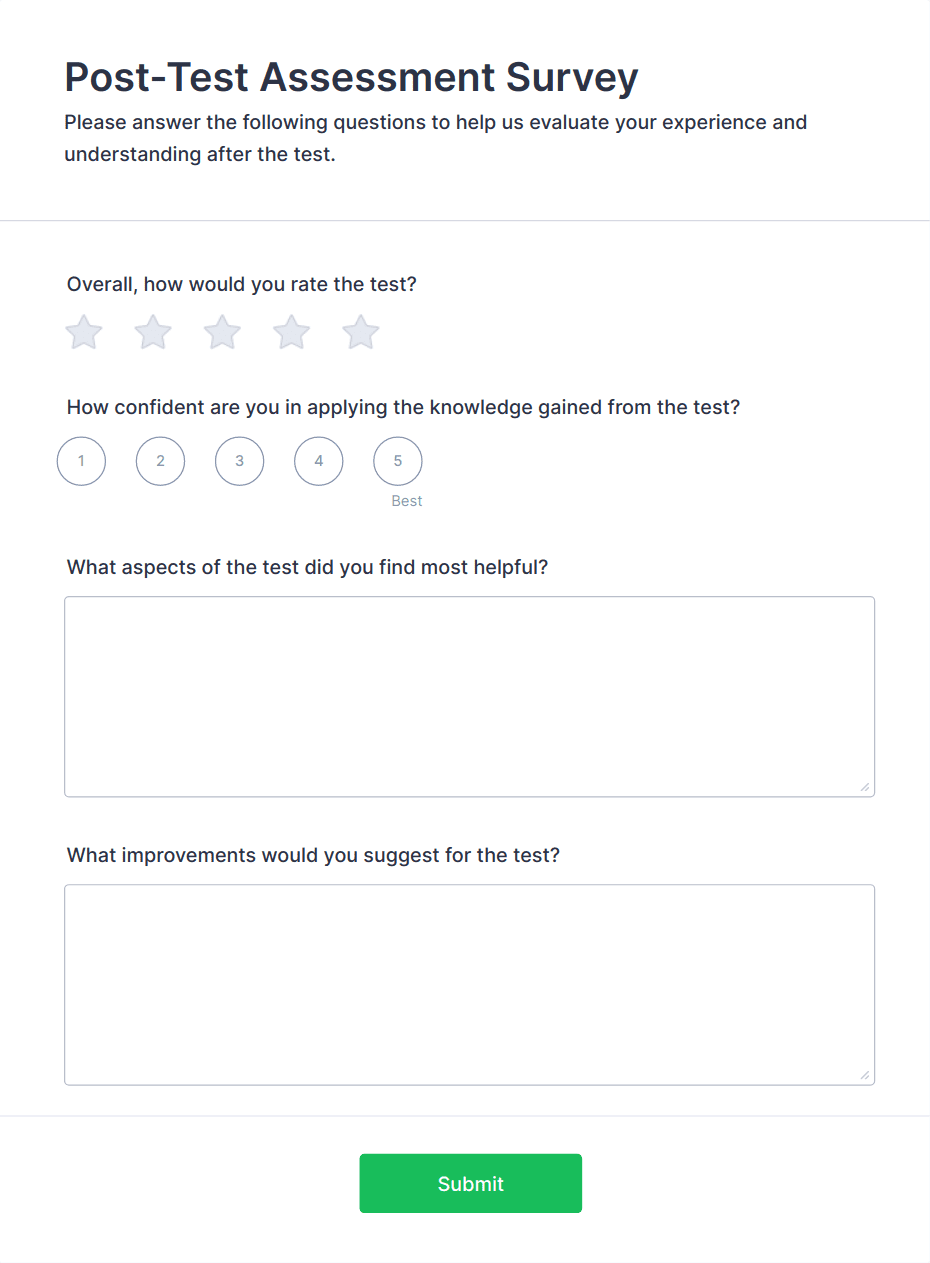Click the 'Best' label under 5
Image resolution: width=930 pixels, height=1263 pixels.
tap(407, 501)
